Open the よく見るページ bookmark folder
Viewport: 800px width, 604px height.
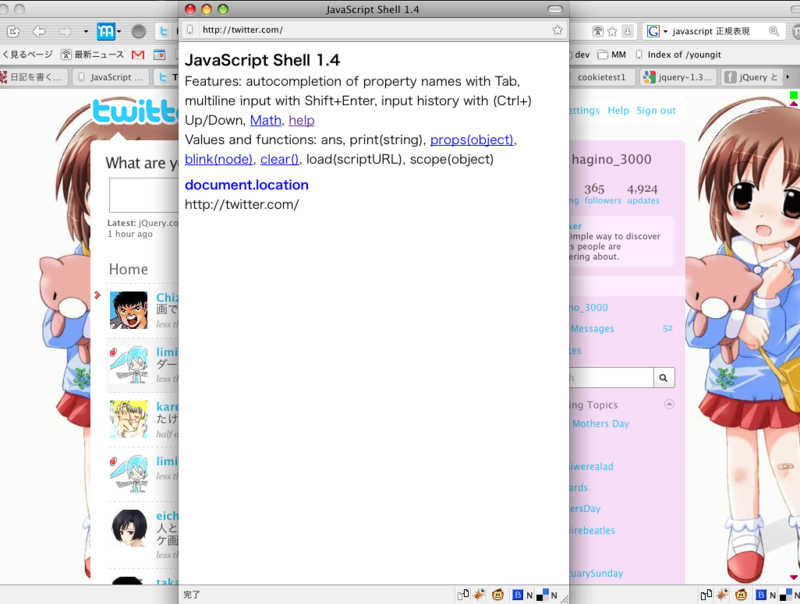click(x=27, y=55)
